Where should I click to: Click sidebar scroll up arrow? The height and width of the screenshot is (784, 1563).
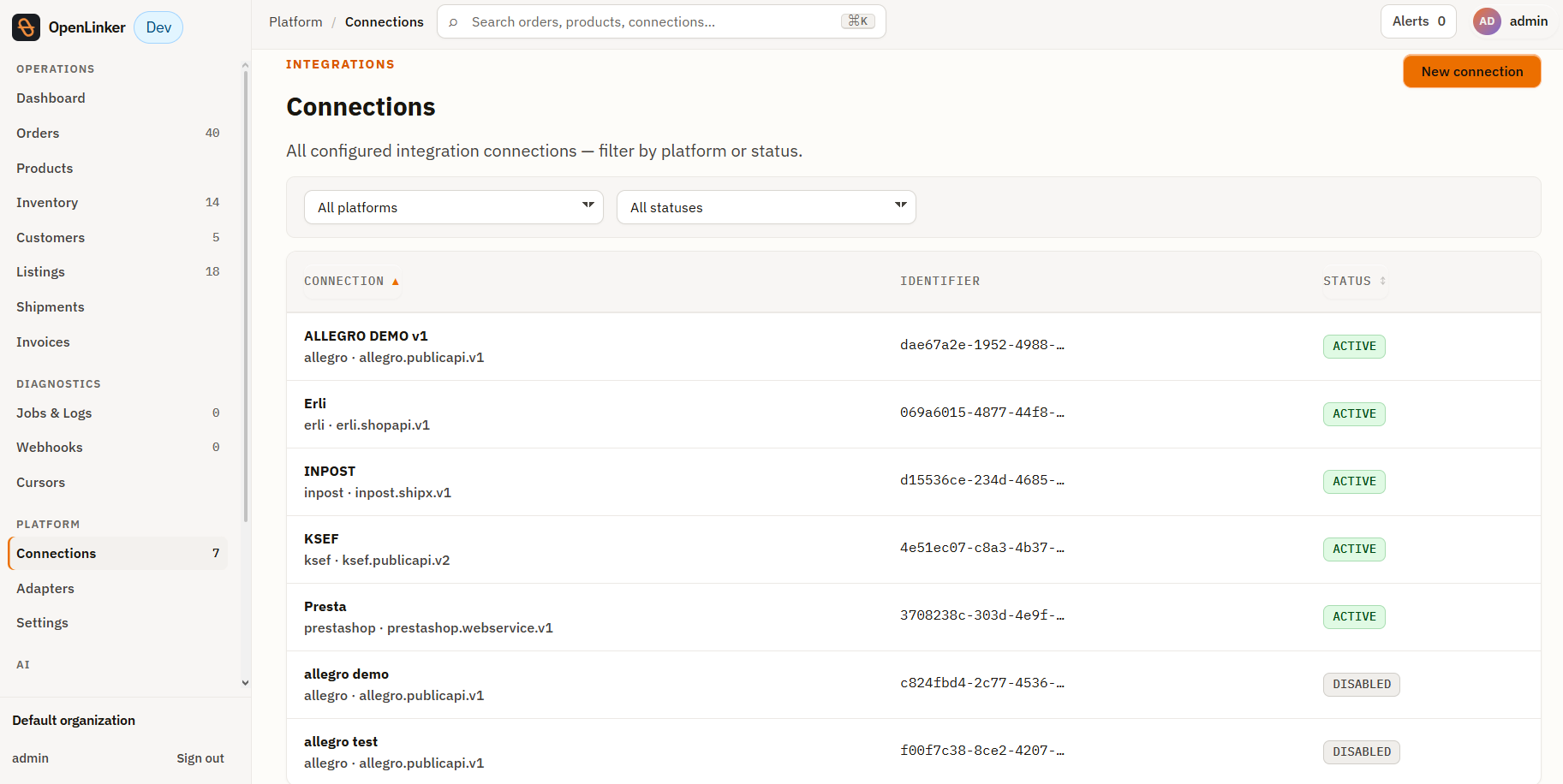(245, 65)
